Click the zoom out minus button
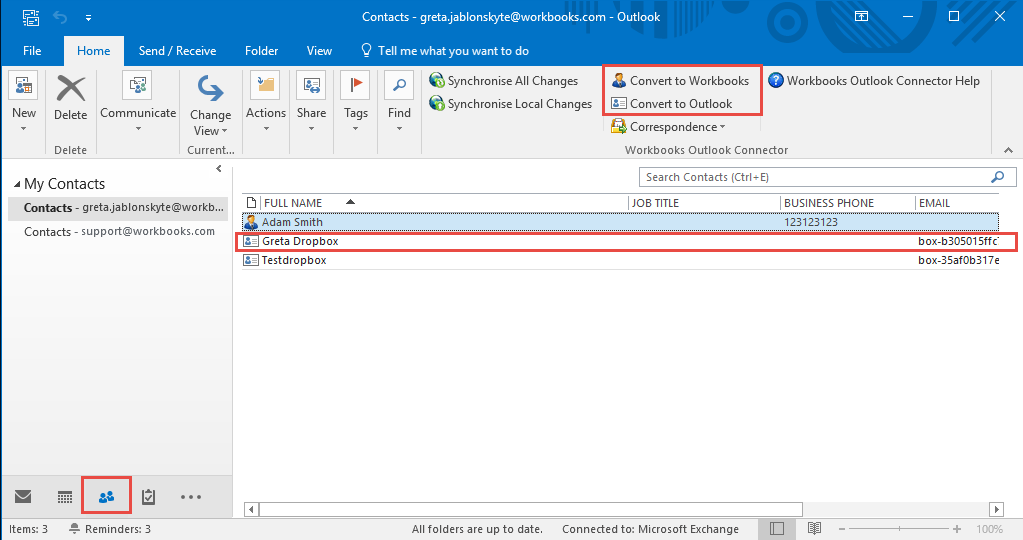Image resolution: width=1023 pixels, height=540 pixels. point(841,529)
